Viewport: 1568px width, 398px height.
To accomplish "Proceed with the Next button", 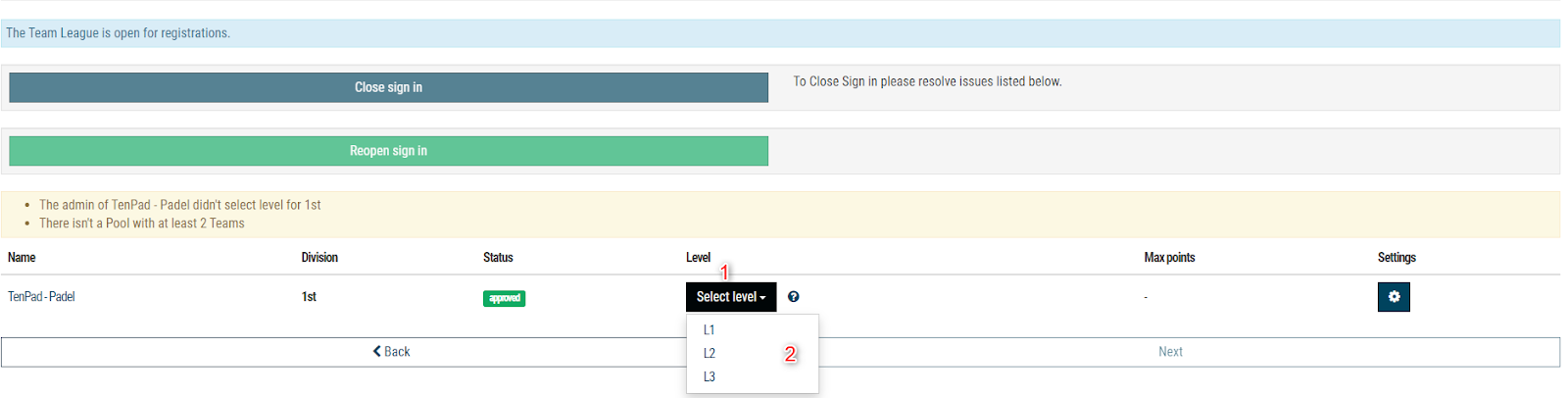I will pyautogui.click(x=1170, y=352).
